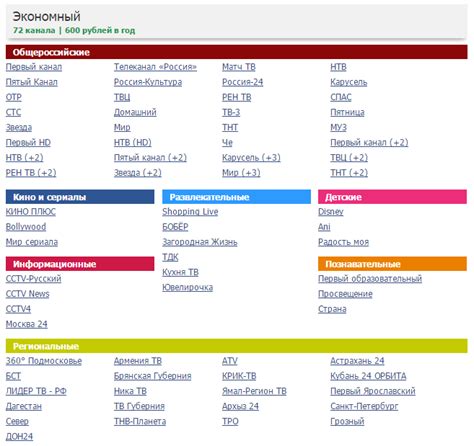This screenshot has width=474, height=446.
Task: Open Кубань 24 ОРБИТА link
Action: (368, 376)
